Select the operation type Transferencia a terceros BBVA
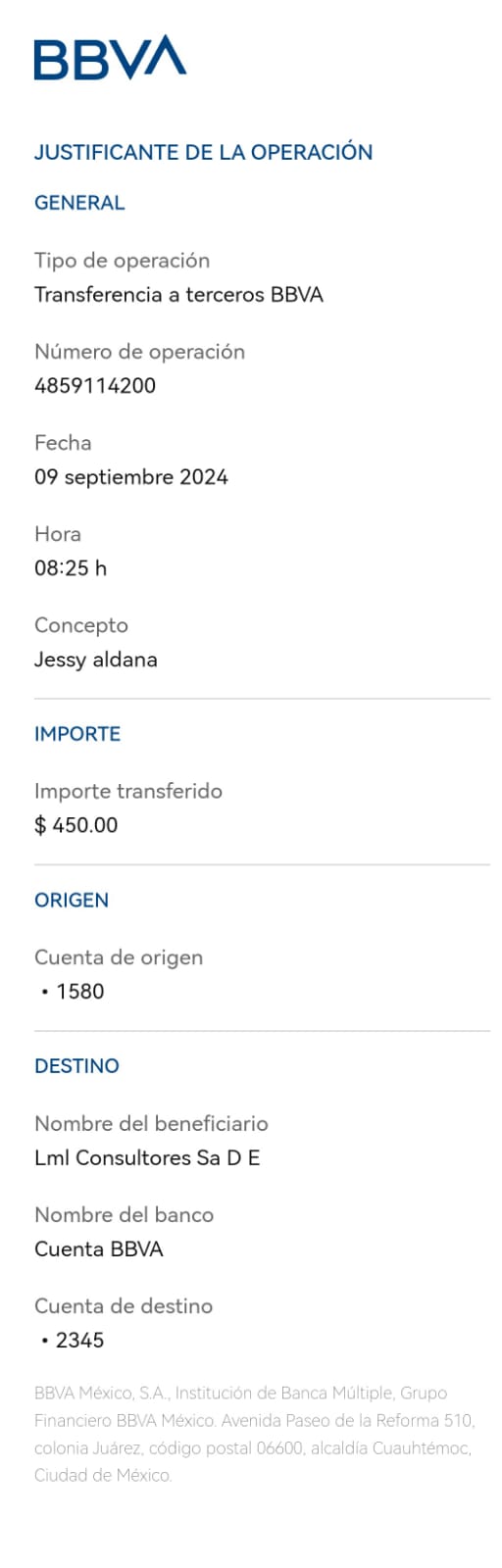The height and width of the screenshot is (1568, 502). [x=178, y=295]
